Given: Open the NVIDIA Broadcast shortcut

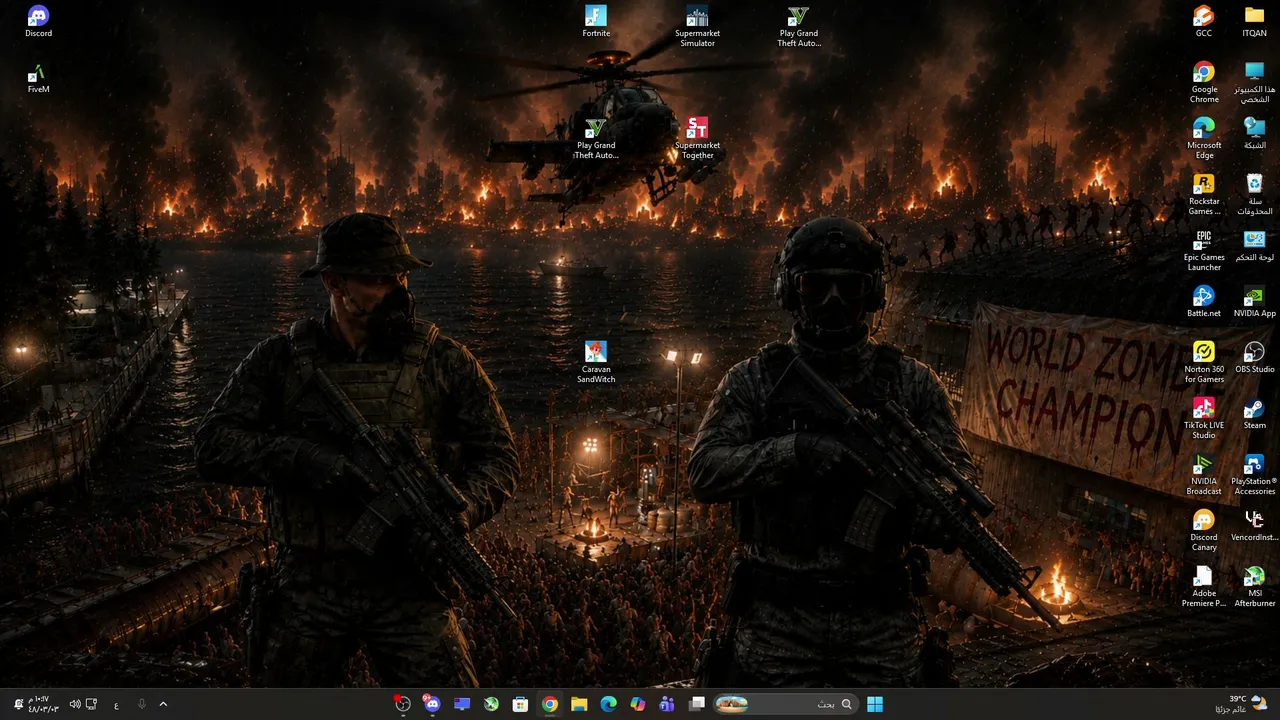Looking at the screenshot, I should (1204, 475).
